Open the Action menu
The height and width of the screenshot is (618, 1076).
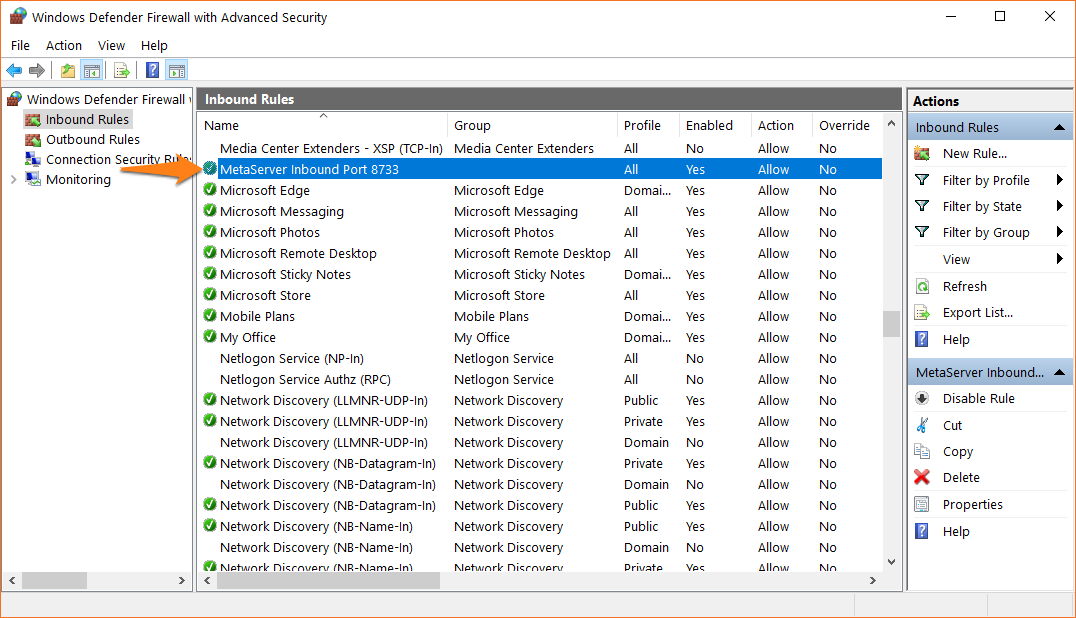pos(64,45)
